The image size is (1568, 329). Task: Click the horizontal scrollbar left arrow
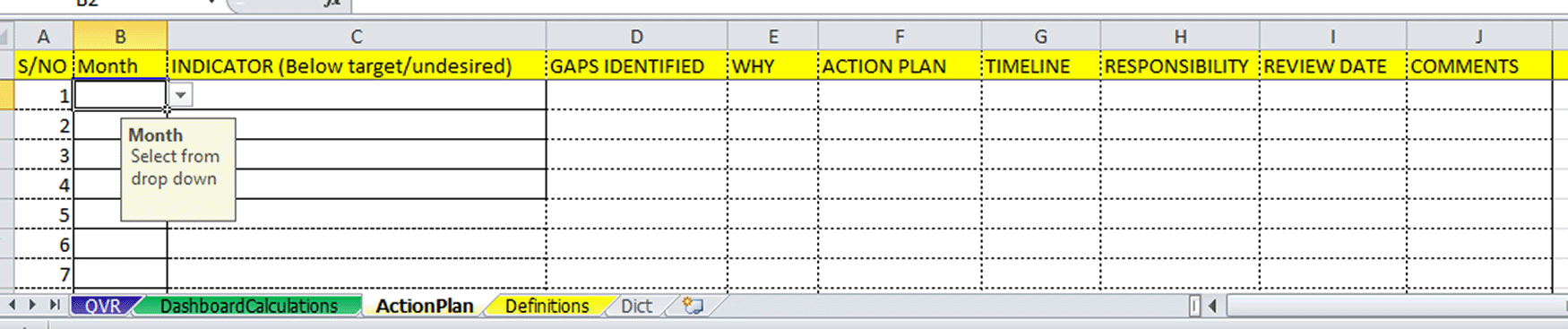tap(1212, 306)
